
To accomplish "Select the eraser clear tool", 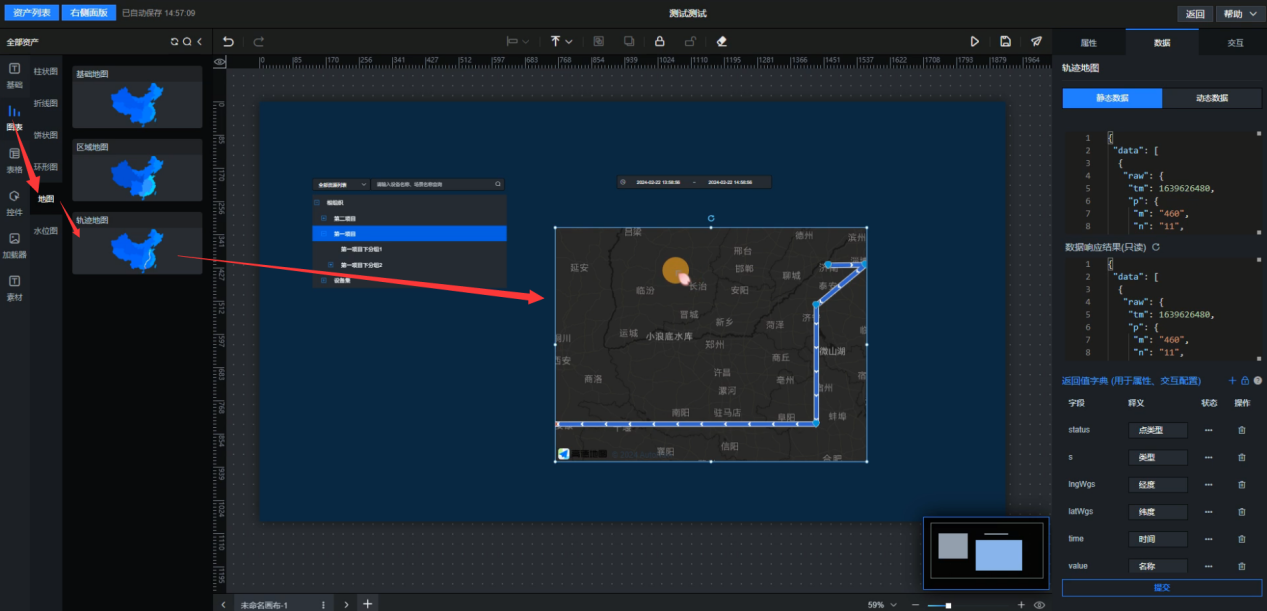I will (722, 42).
